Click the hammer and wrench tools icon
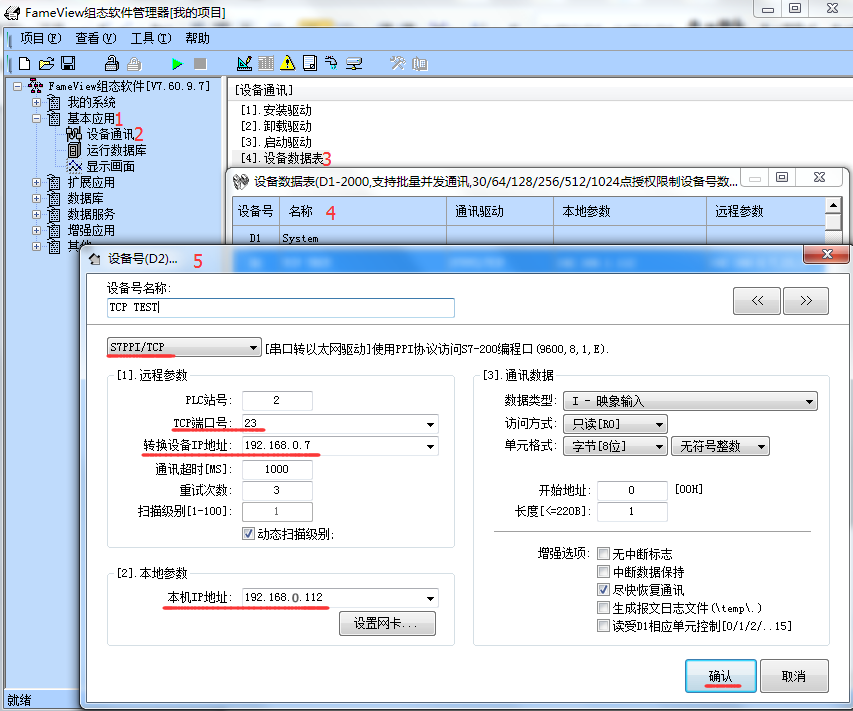853x711 pixels. point(397,63)
